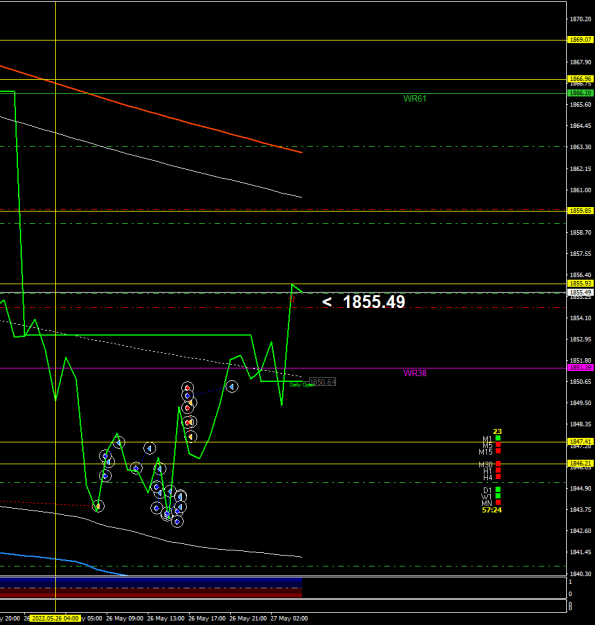Click the red H4 timeframe signal square
Image resolution: width=595 pixels, height=625 pixels.
498,477
